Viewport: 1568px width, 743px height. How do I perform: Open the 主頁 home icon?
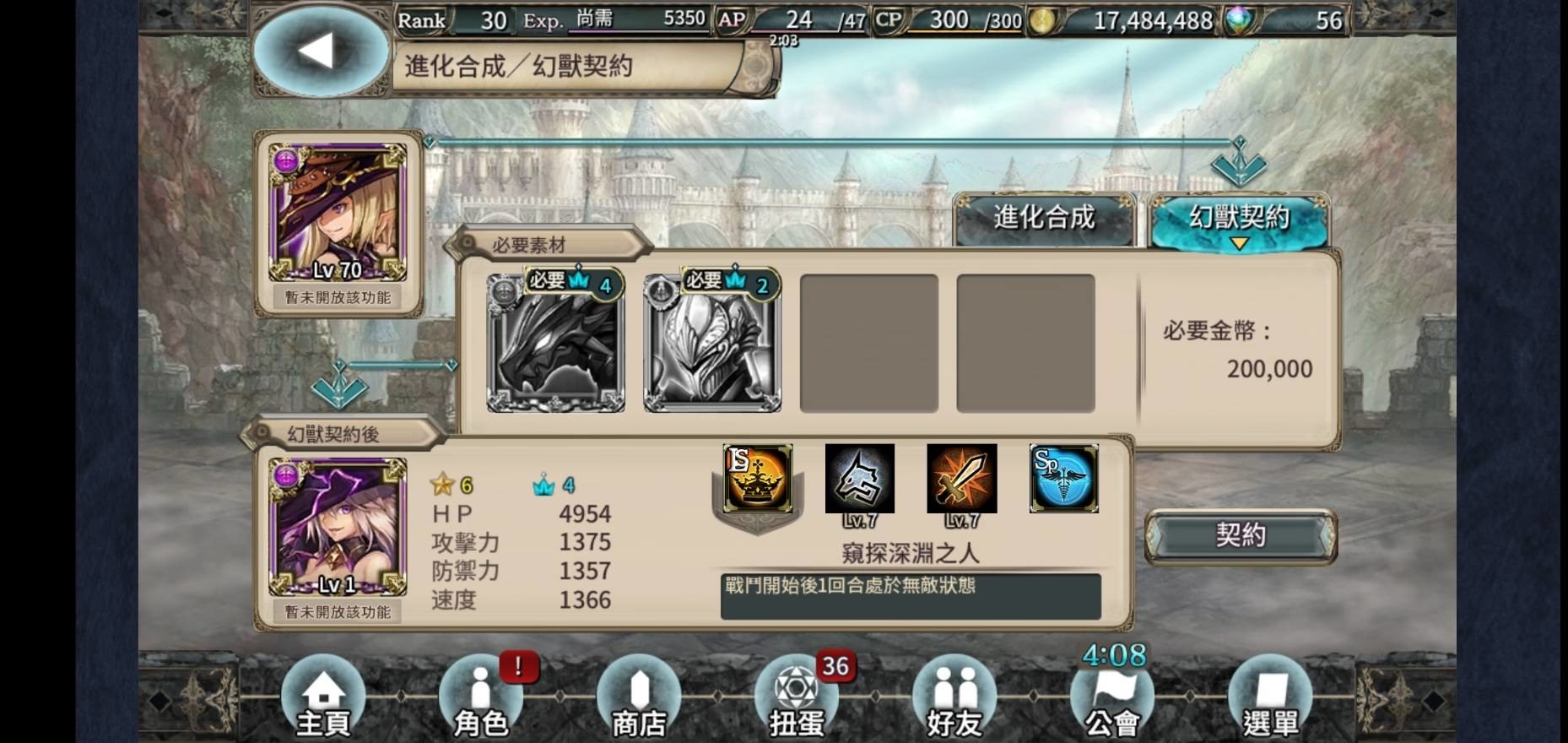[323, 697]
